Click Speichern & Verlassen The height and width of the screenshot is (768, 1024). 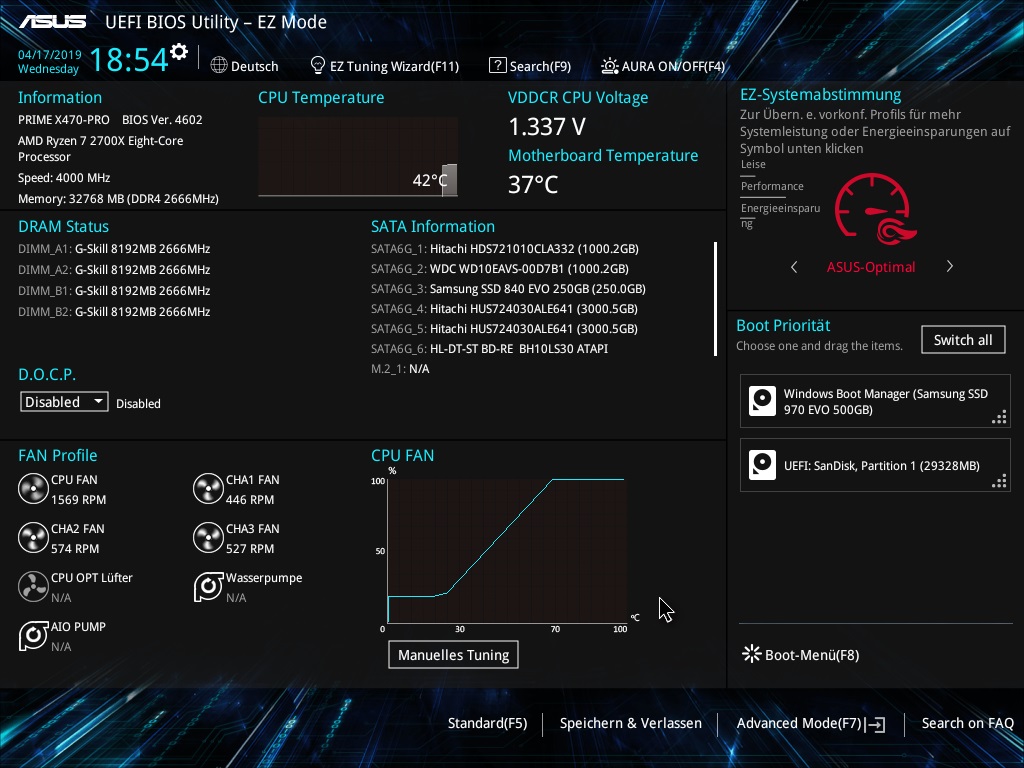click(630, 723)
